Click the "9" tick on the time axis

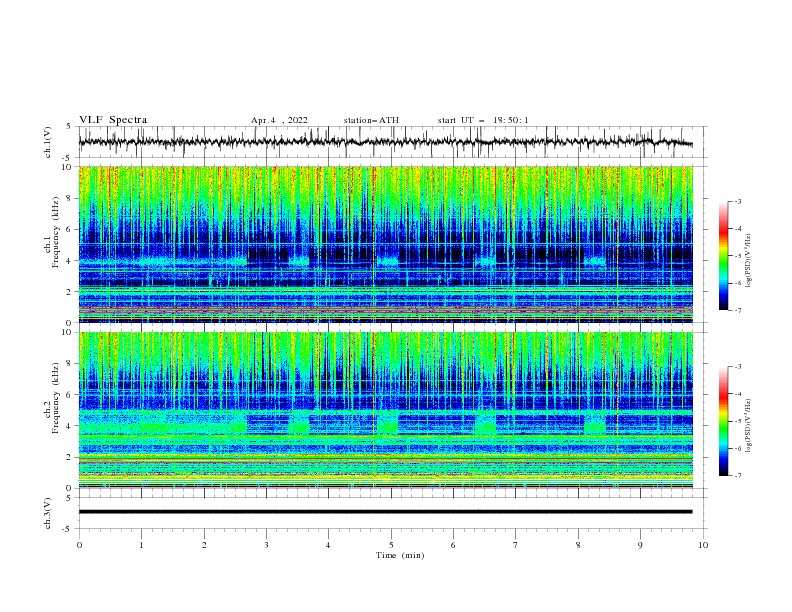[640, 545]
